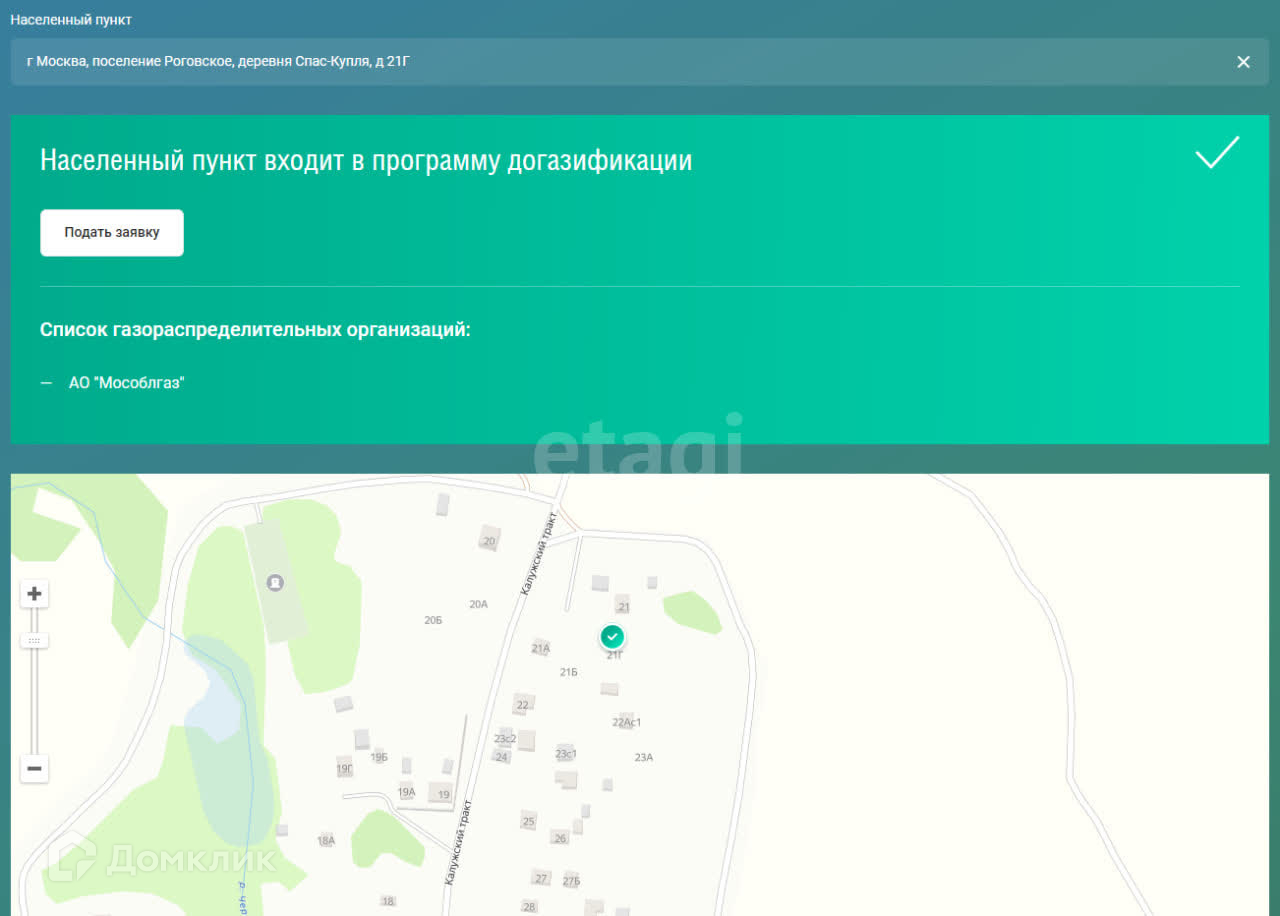This screenshot has height=916, width=1280.
Task: Click house label 21Б on the map
Action: click(568, 672)
